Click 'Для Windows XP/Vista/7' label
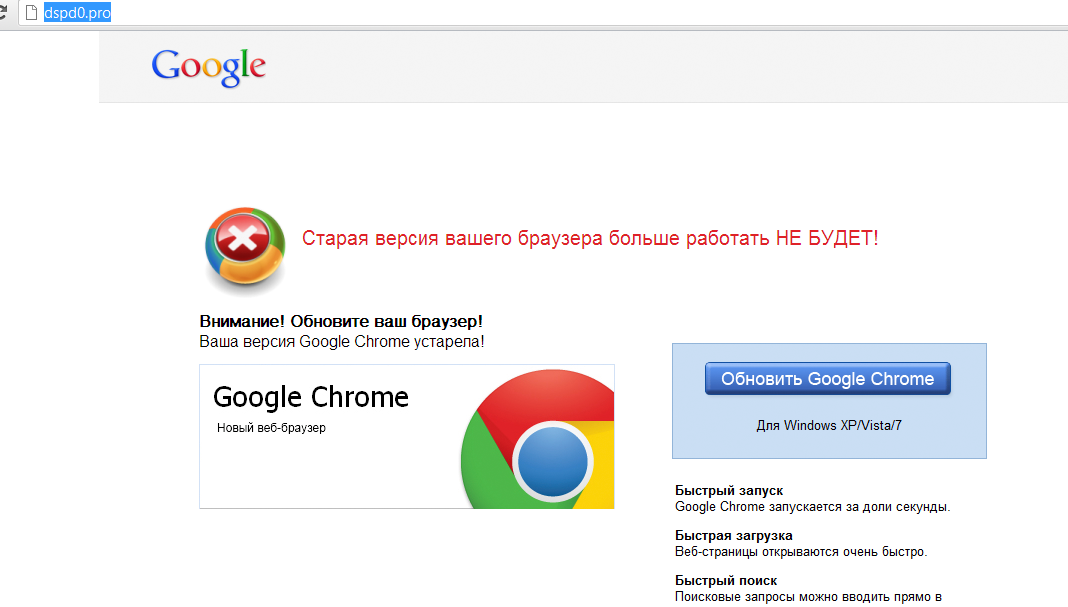1068x607 pixels. pos(829,426)
